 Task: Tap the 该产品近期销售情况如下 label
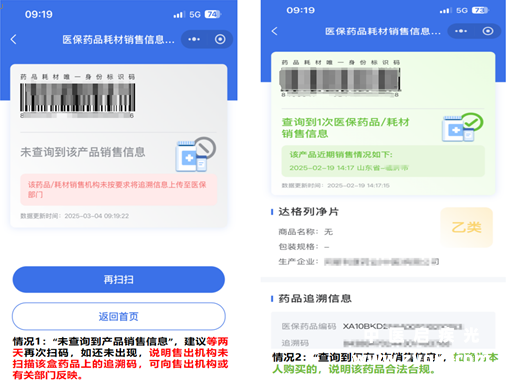[341, 155]
